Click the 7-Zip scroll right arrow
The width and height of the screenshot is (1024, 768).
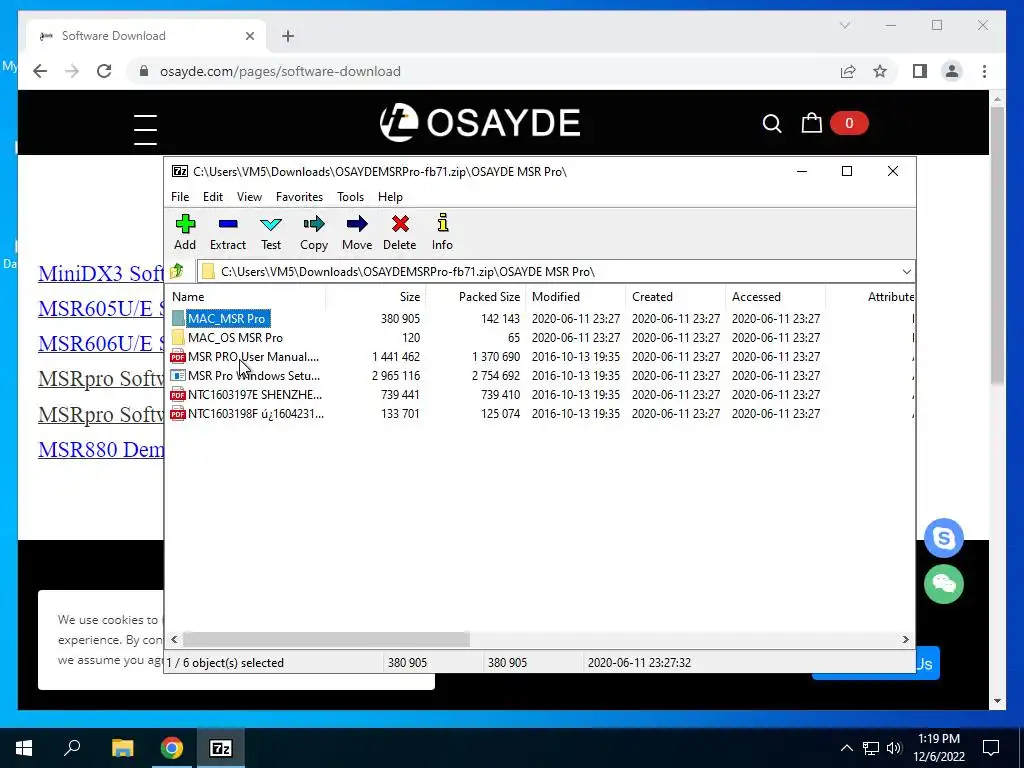pos(905,639)
